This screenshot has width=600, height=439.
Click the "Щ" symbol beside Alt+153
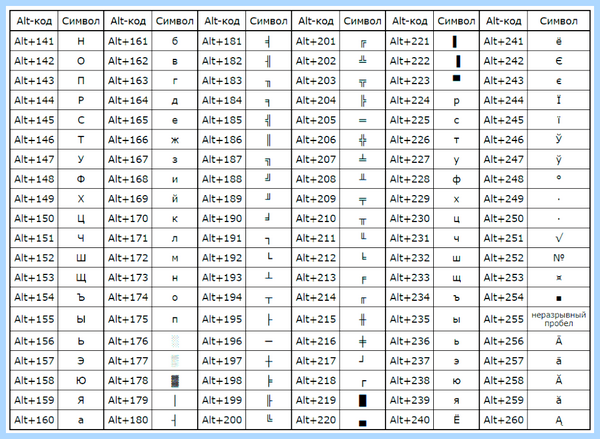coord(81,278)
